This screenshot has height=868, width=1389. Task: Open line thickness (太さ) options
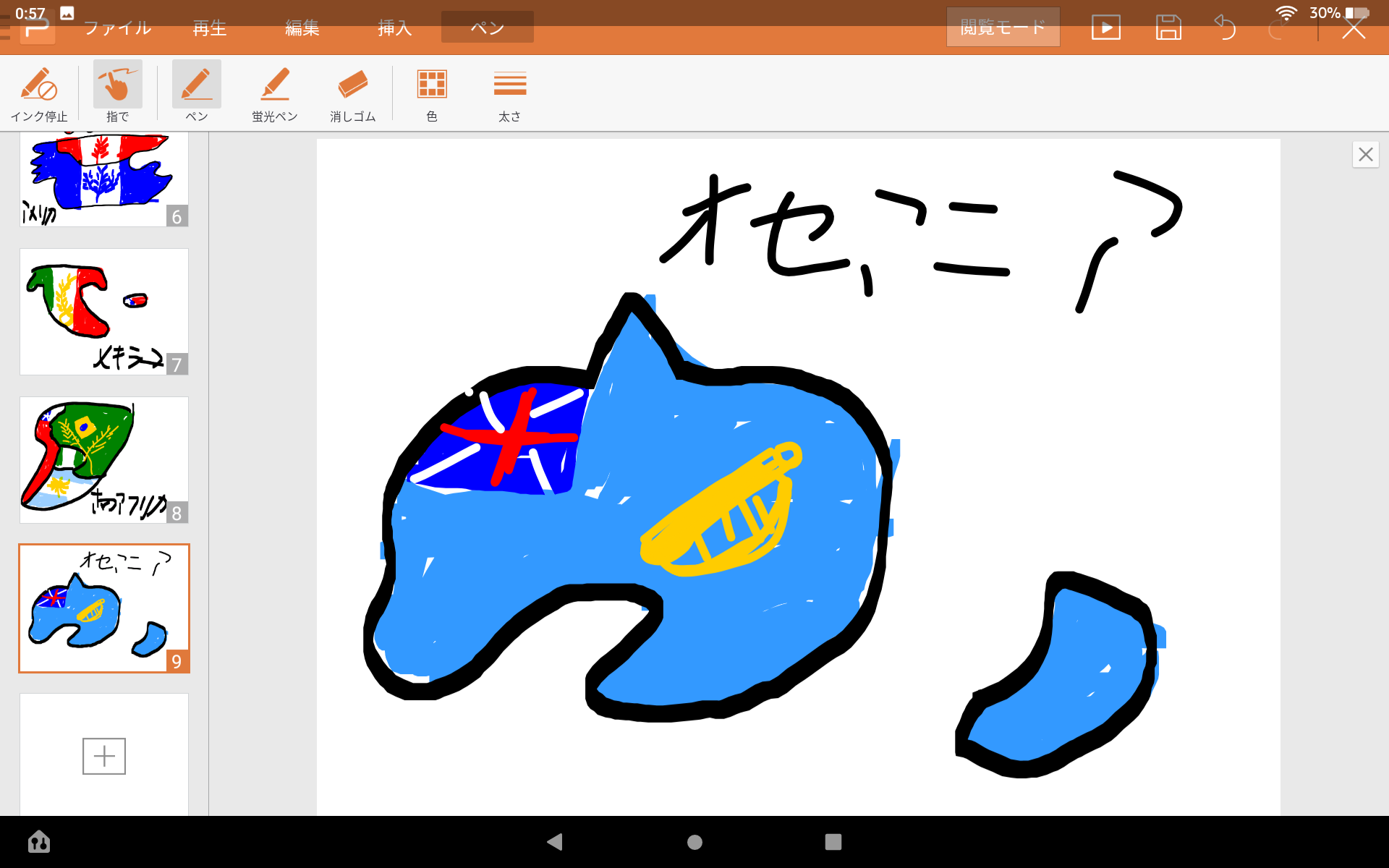coord(510,94)
